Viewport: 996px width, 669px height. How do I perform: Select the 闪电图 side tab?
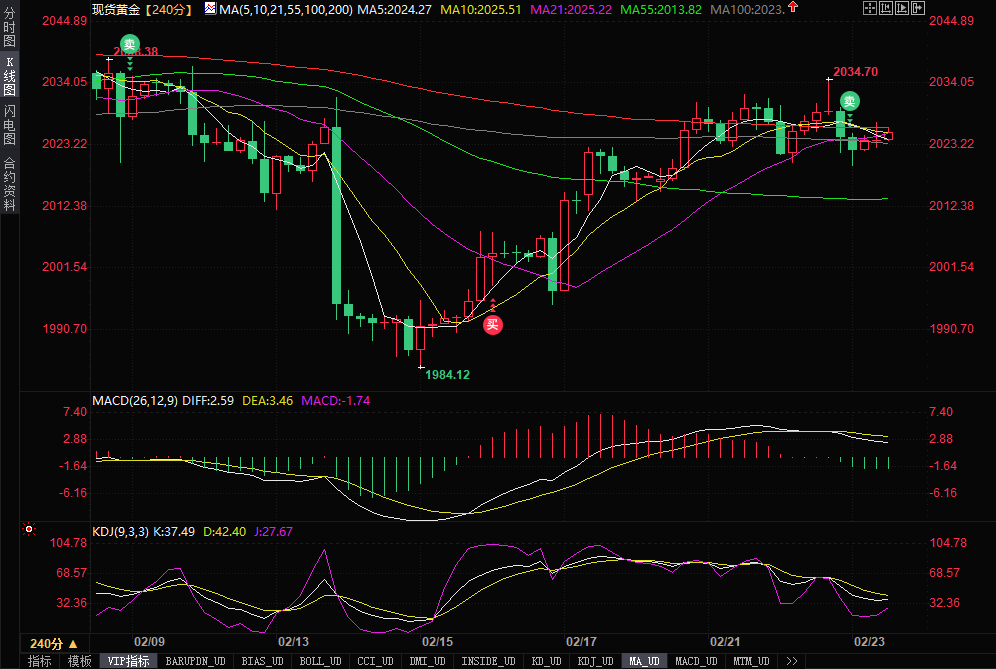[x=10, y=125]
